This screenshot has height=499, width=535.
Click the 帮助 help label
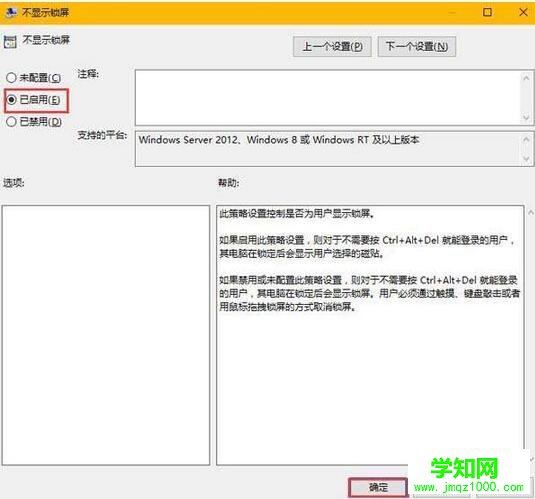click(228, 183)
